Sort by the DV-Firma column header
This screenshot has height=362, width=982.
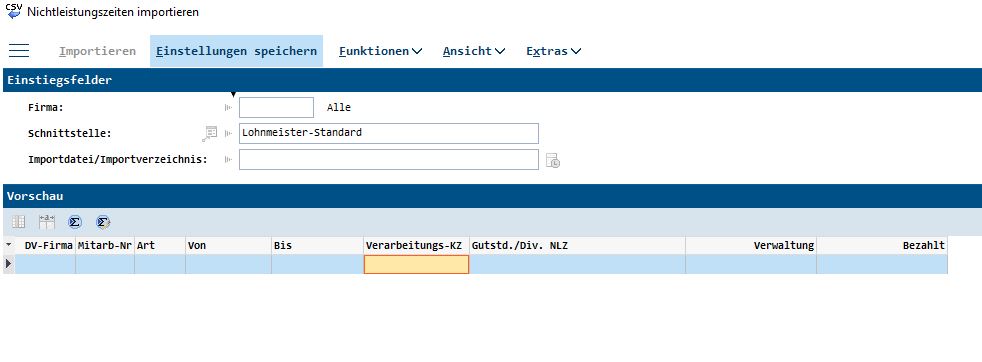pos(45,246)
